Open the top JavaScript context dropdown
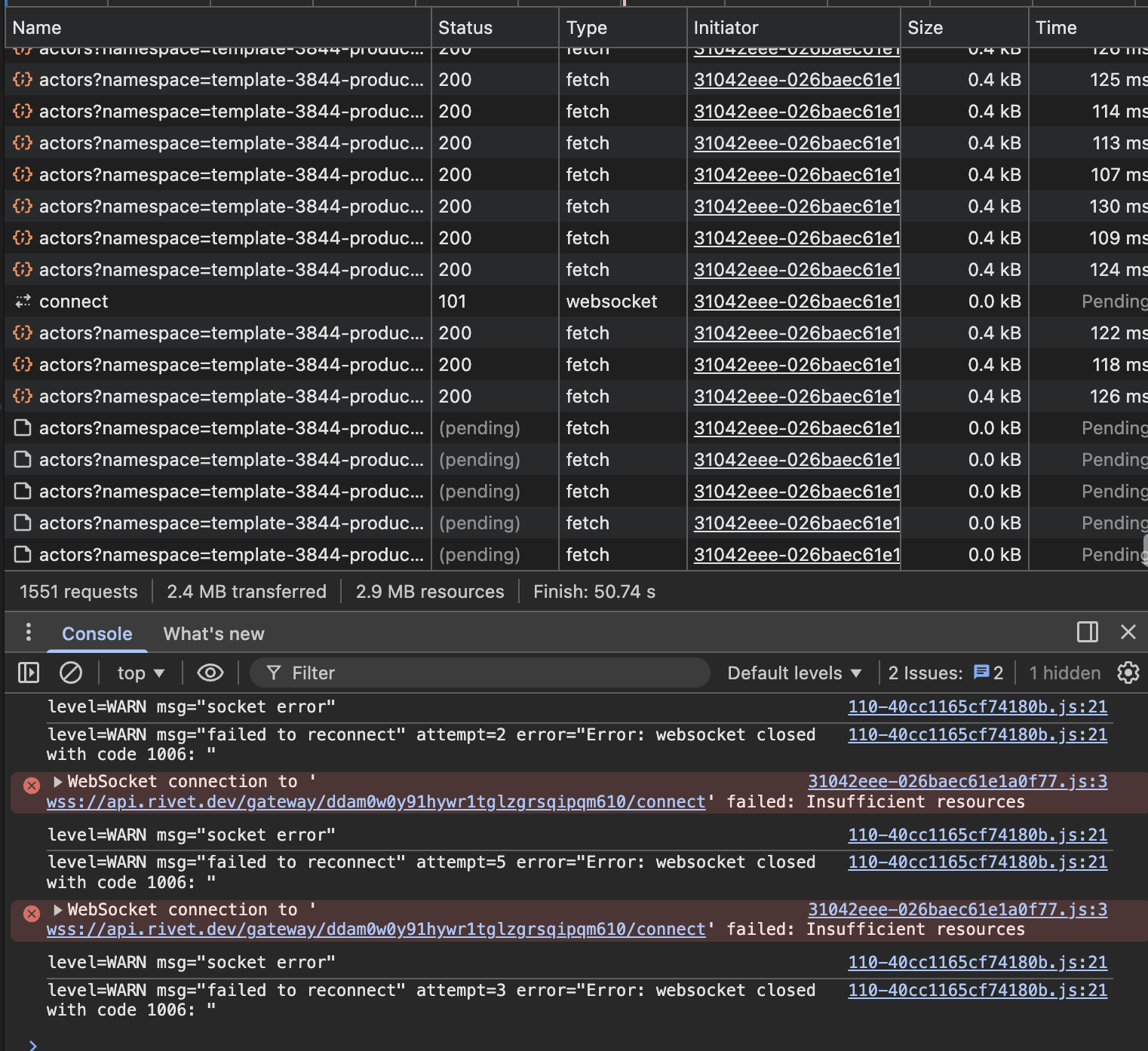1148x1051 pixels. click(140, 673)
